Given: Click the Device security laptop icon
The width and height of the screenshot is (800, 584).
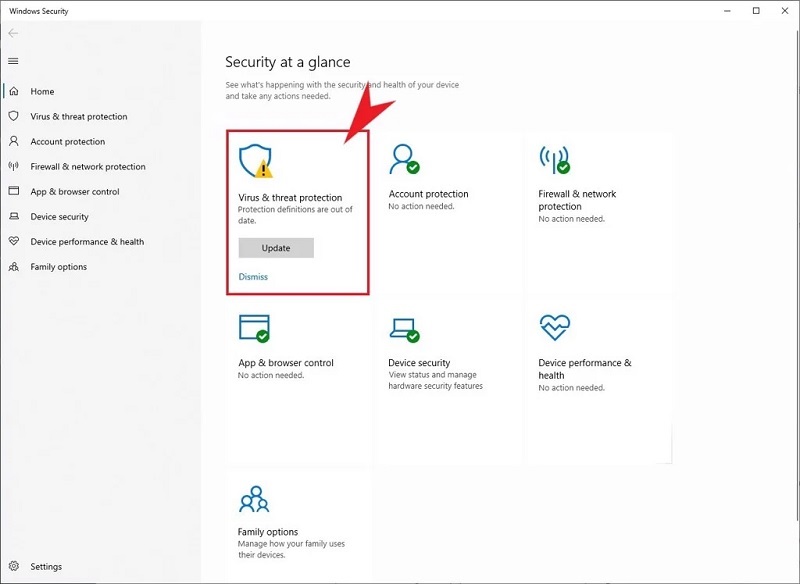Looking at the screenshot, I should (x=404, y=328).
